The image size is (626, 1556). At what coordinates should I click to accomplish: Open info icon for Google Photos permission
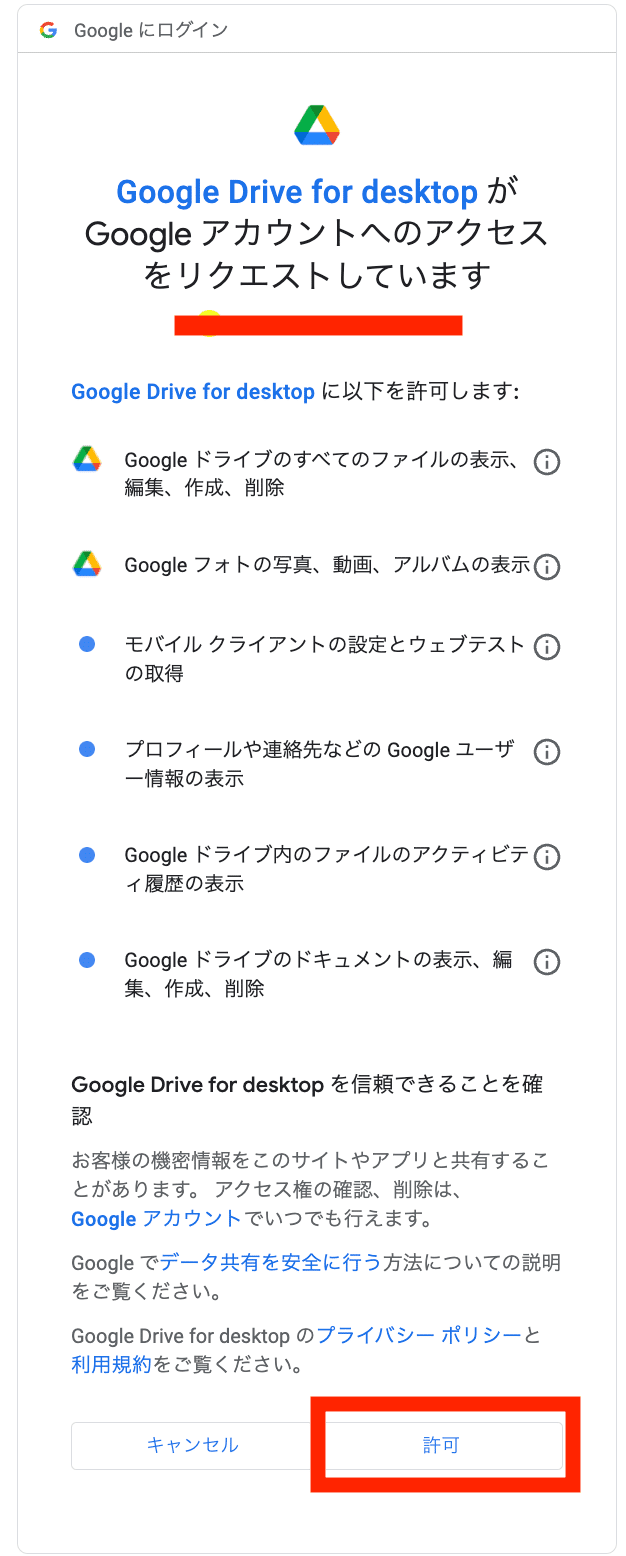[x=546, y=567]
